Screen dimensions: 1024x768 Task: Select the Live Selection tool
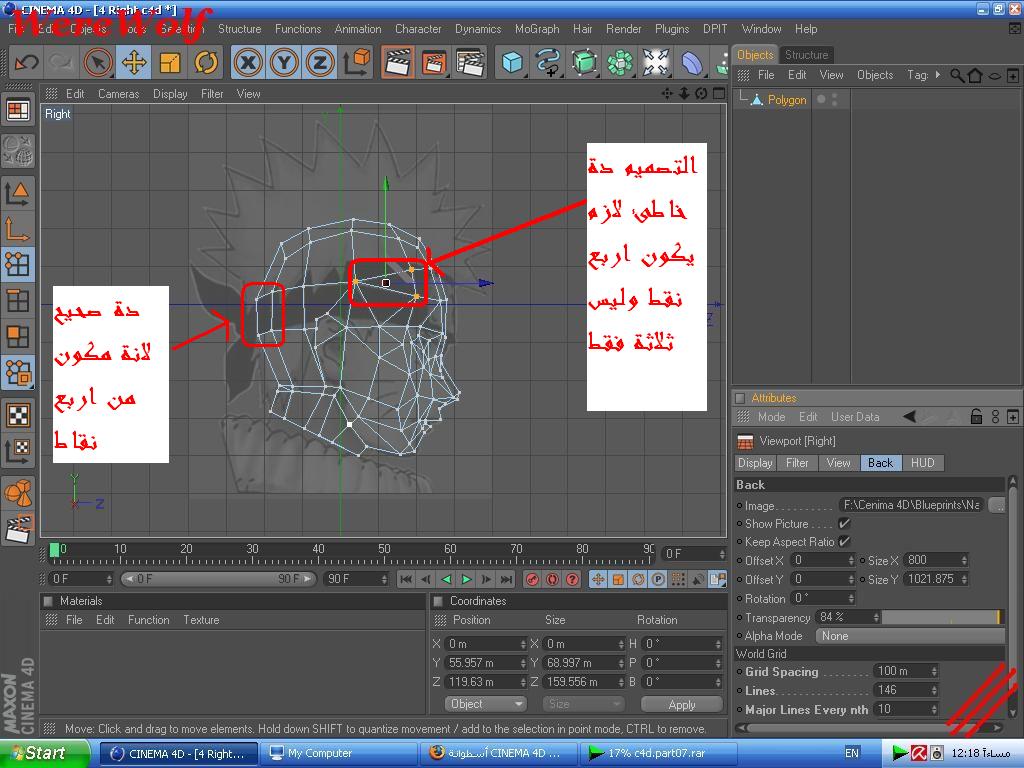coord(99,63)
